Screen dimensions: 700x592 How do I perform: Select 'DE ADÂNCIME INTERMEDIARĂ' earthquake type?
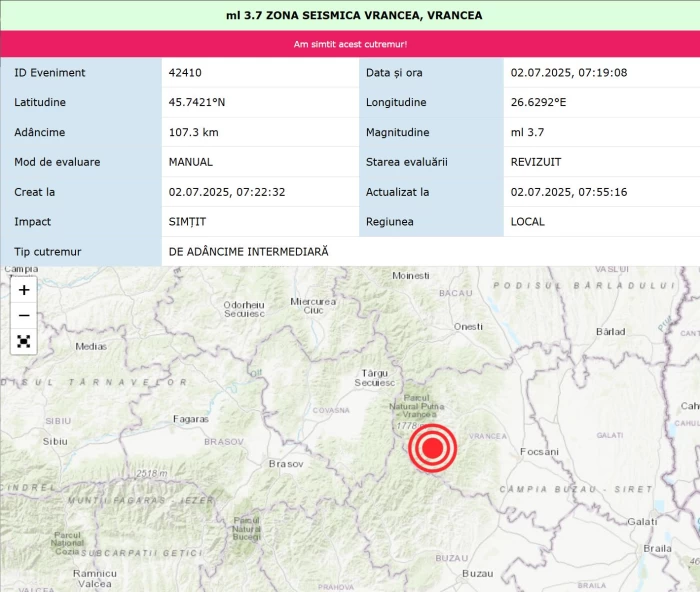(x=248, y=251)
